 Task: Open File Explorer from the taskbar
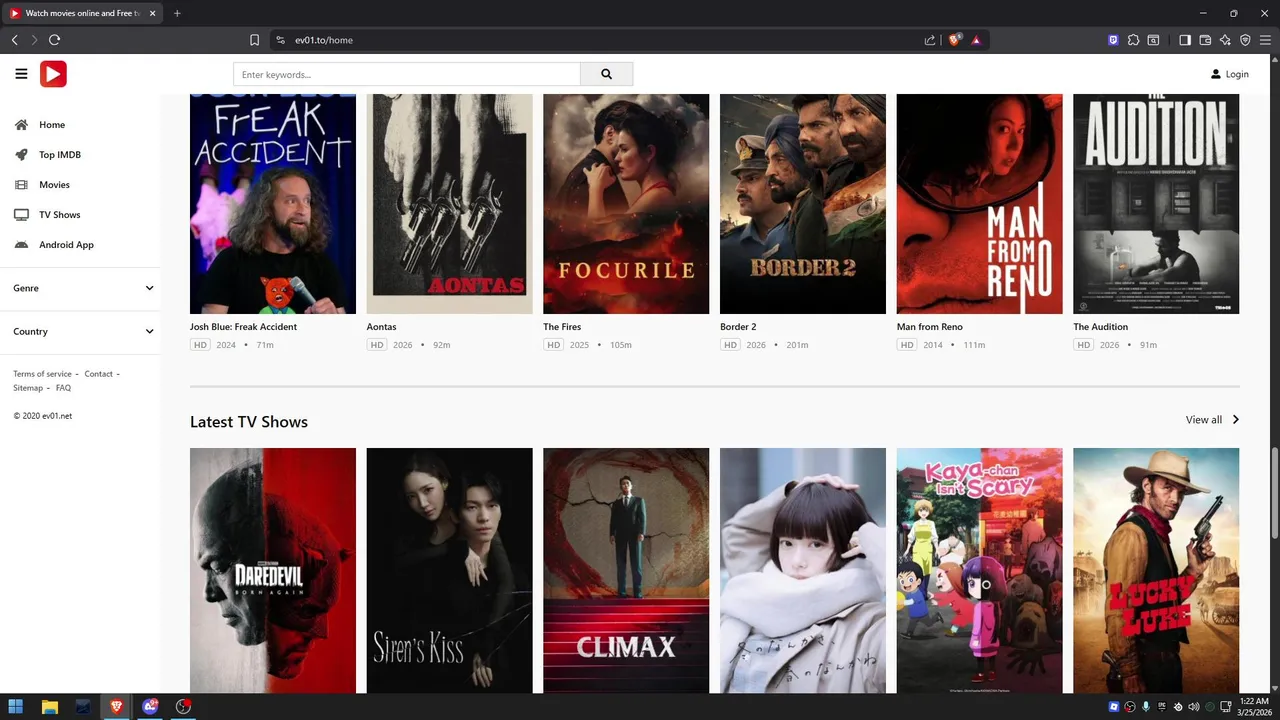point(49,706)
